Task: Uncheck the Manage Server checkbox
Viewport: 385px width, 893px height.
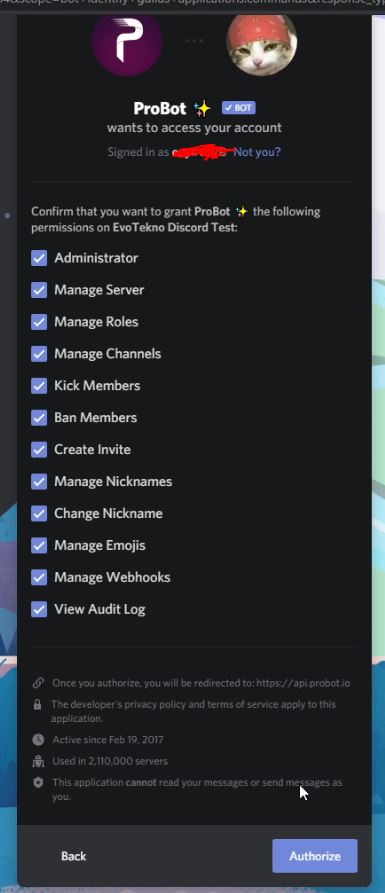Action: click(x=39, y=290)
